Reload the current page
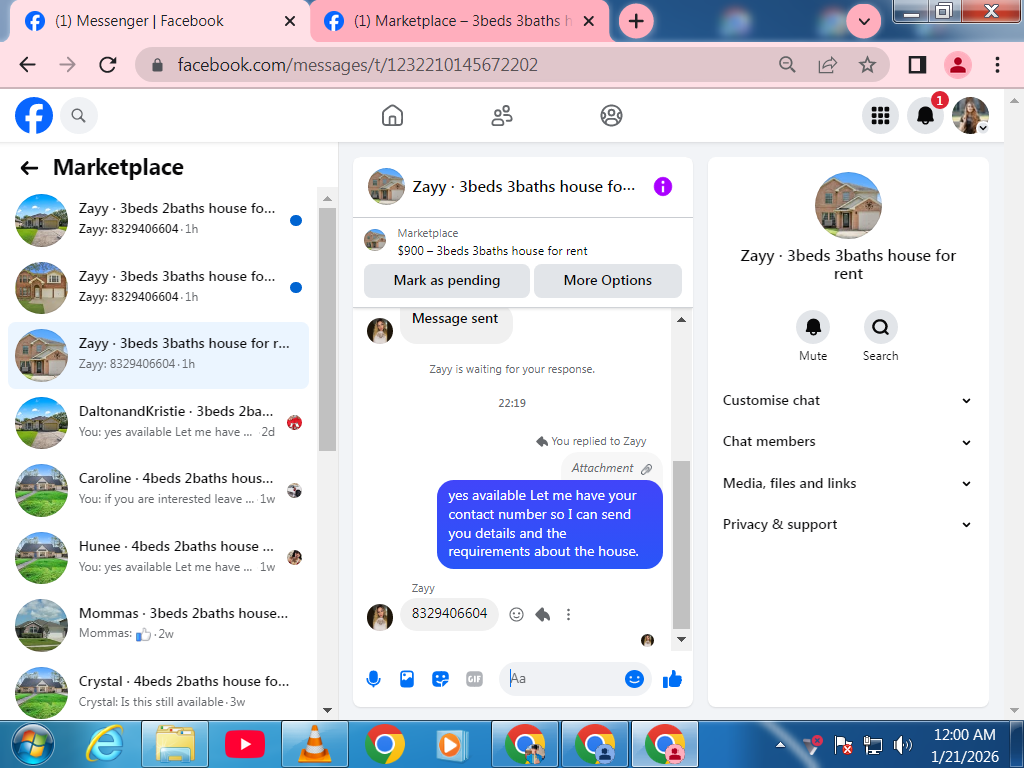Viewport: 1024px width, 768px height. 108,65
